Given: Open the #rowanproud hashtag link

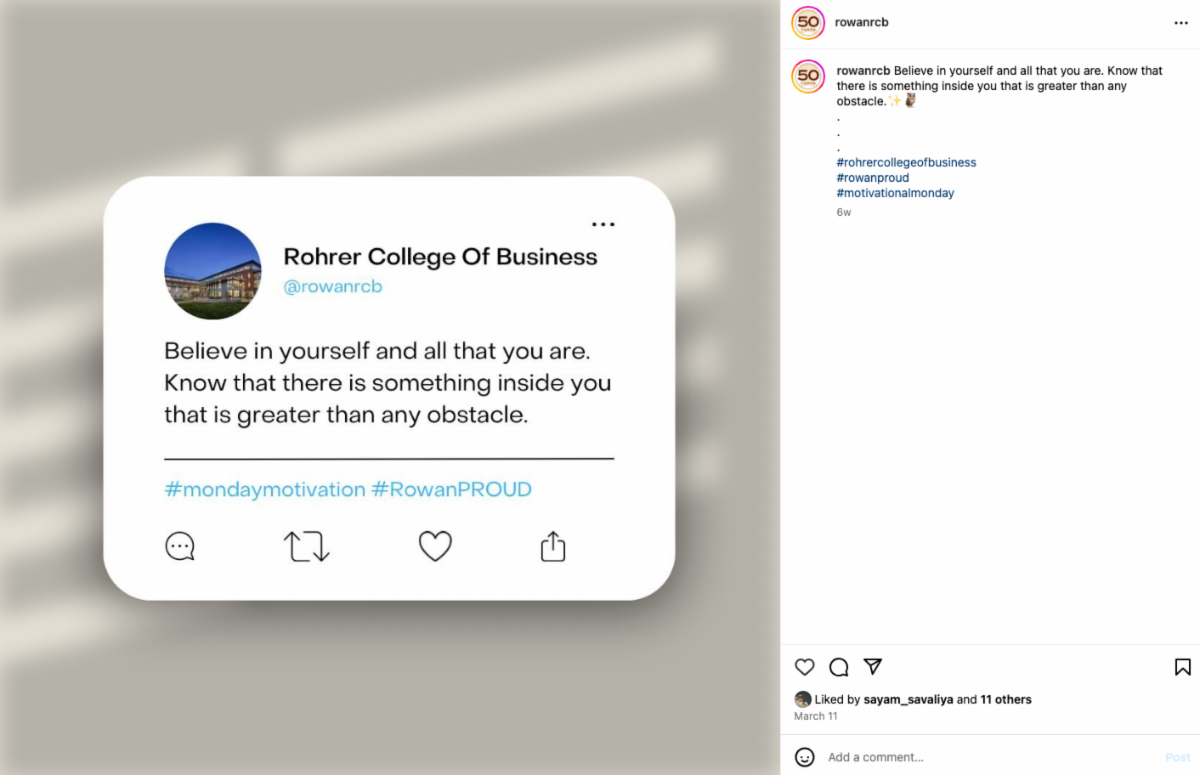Looking at the screenshot, I should point(873,178).
